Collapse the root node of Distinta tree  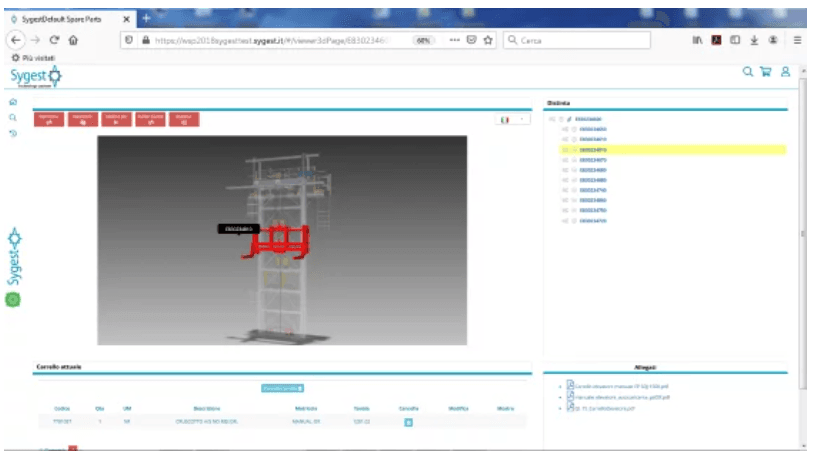(x=552, y=119)
